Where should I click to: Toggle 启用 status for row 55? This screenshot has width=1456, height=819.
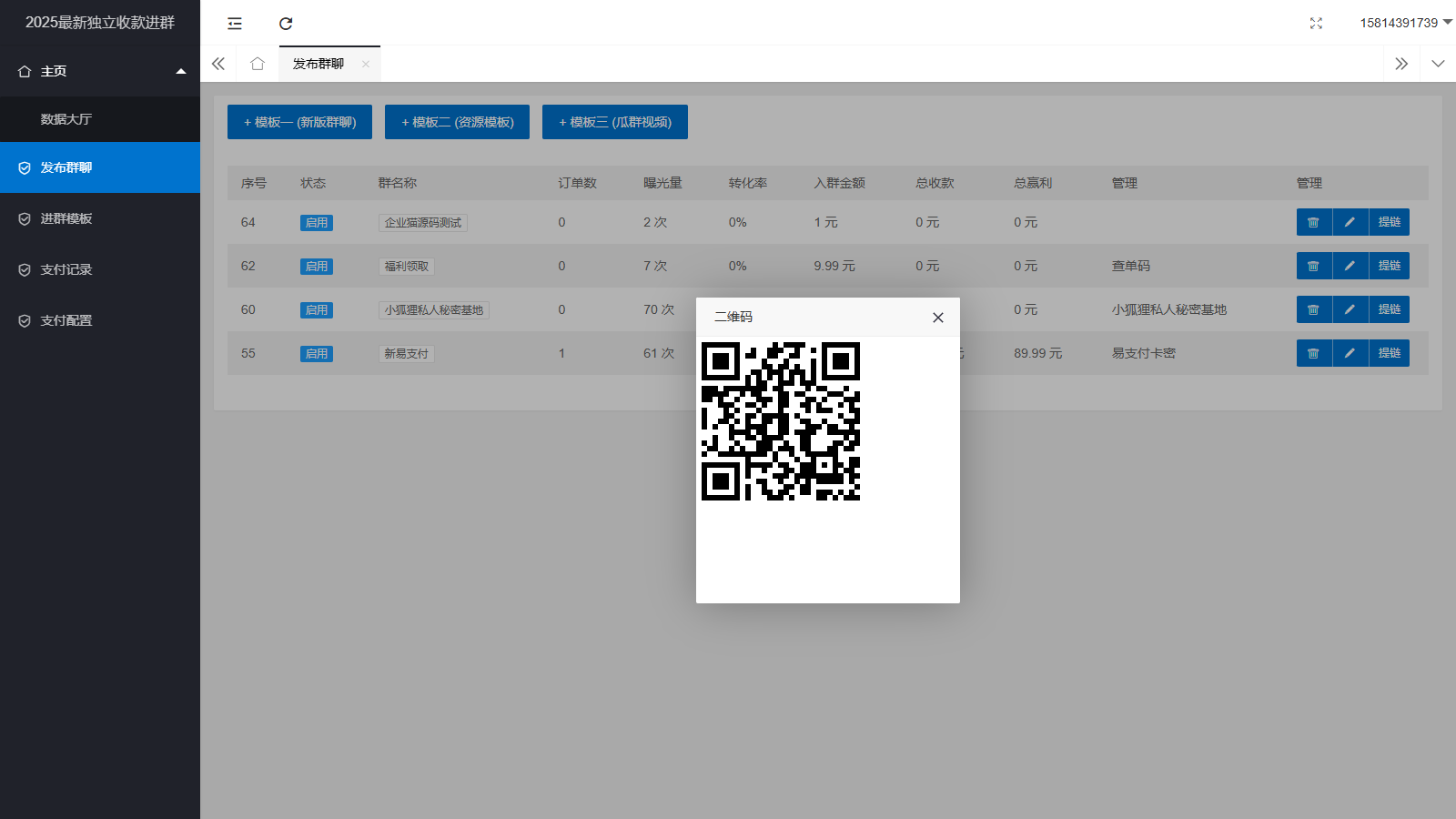(x=317, y=354)
